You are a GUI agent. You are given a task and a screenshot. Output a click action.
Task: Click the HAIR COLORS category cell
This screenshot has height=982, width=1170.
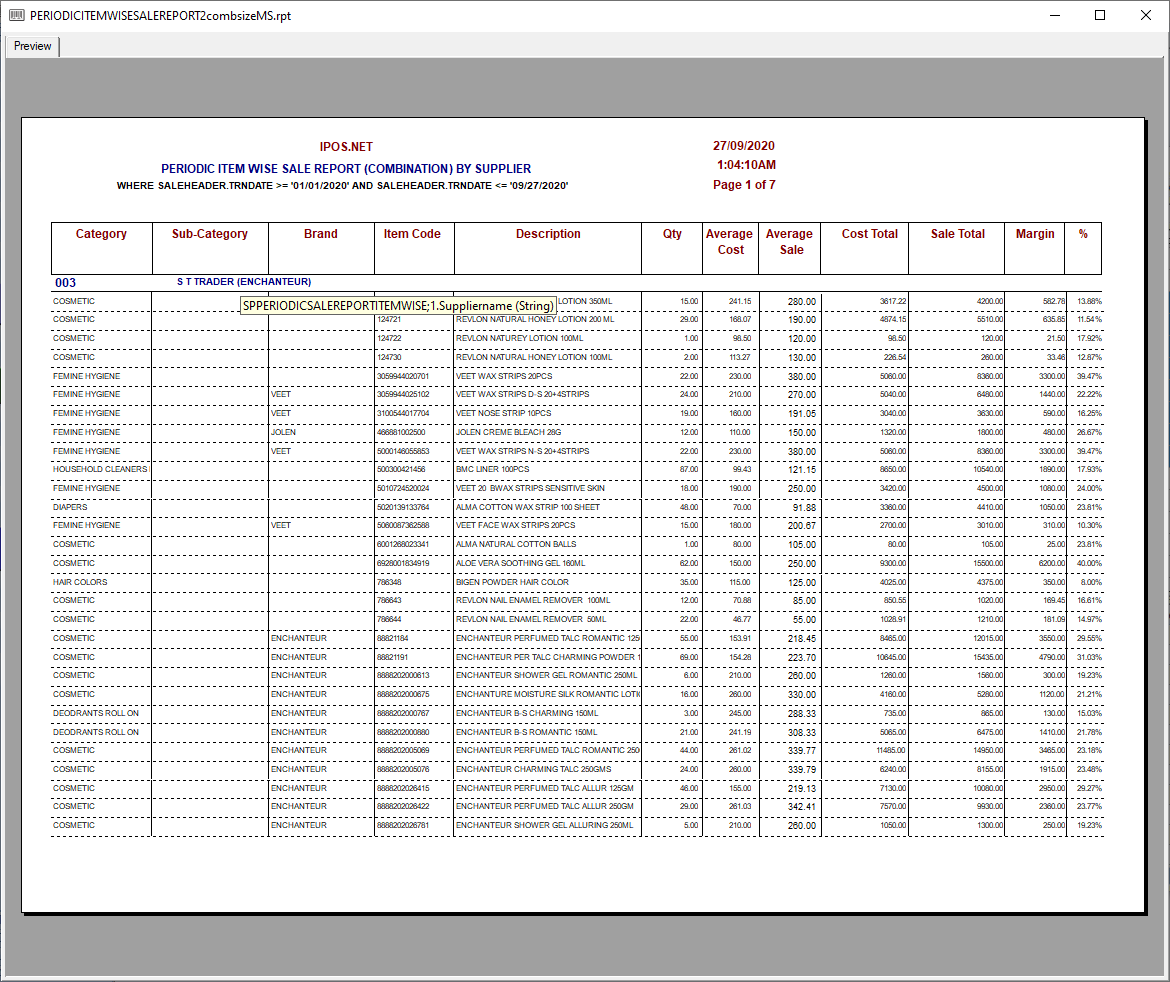[x=80, y=582]
